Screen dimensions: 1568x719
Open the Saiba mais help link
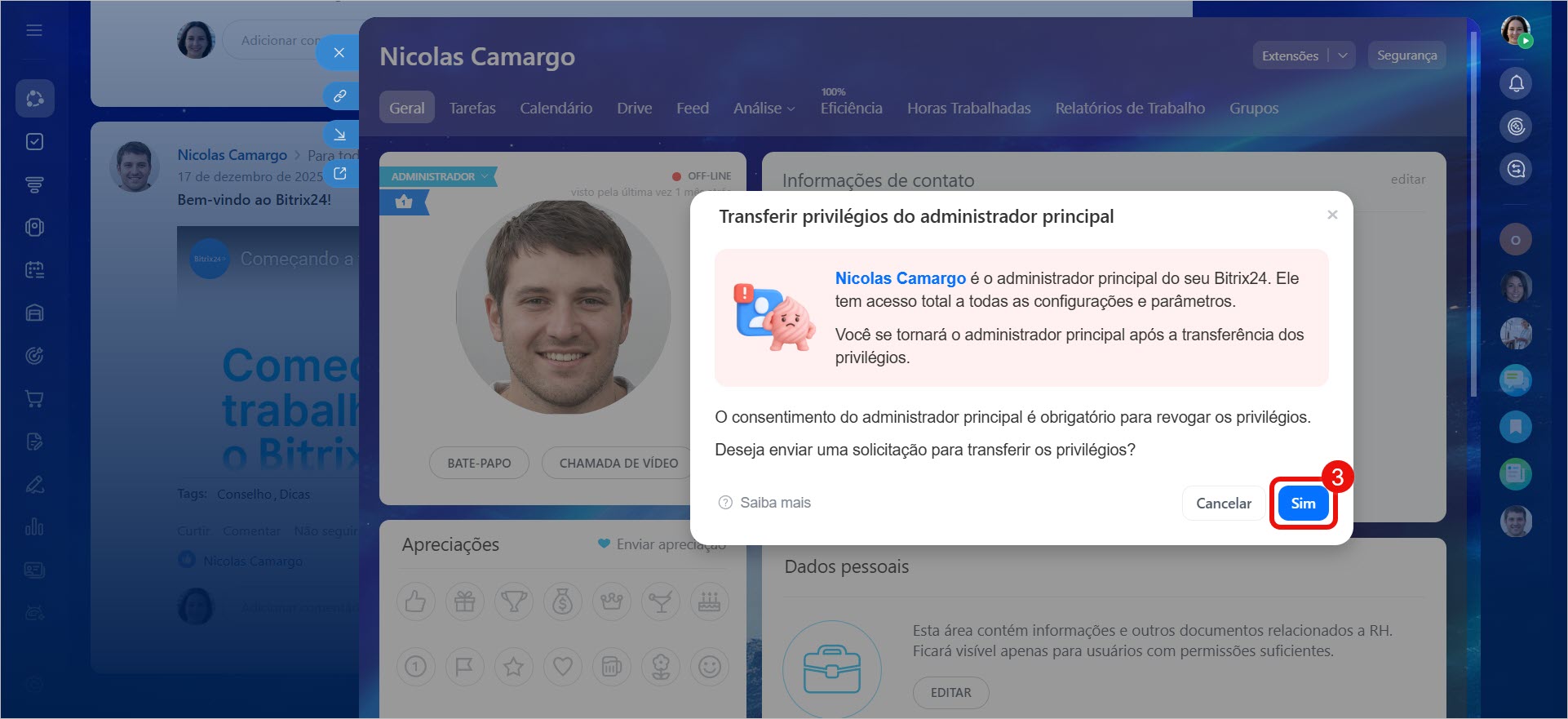coord(764,503)
